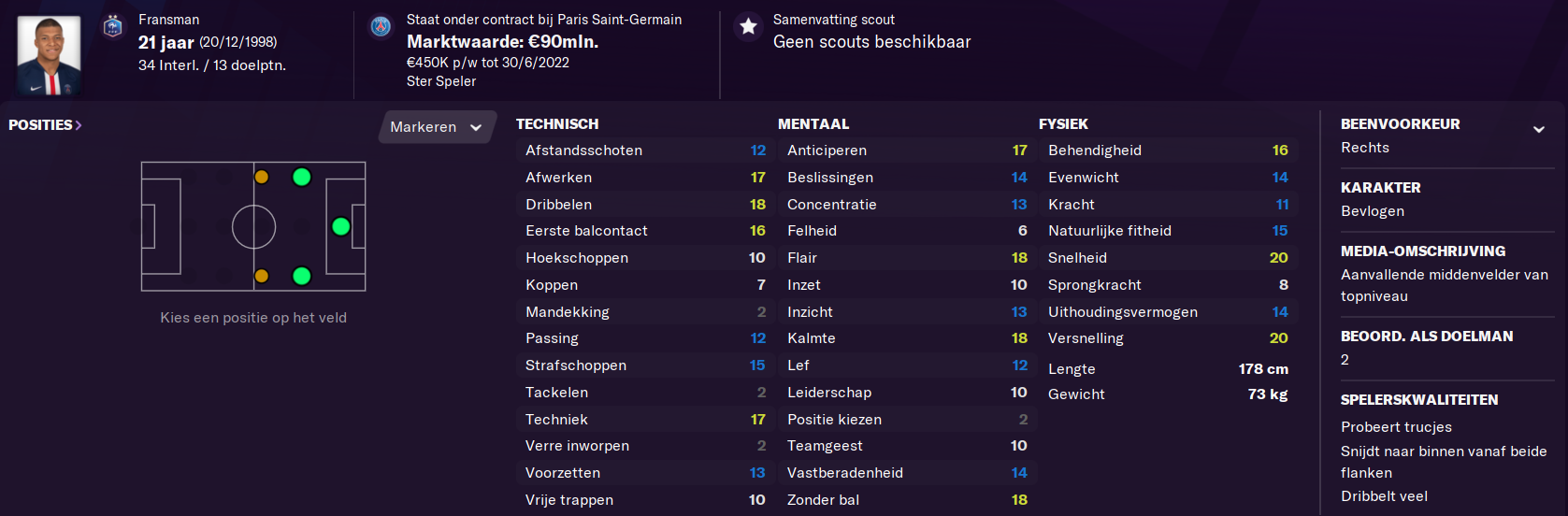The width and height of the screenshot is (1568, 516).
Task: Click the scout summary star icon
Action: coord(748,26)
